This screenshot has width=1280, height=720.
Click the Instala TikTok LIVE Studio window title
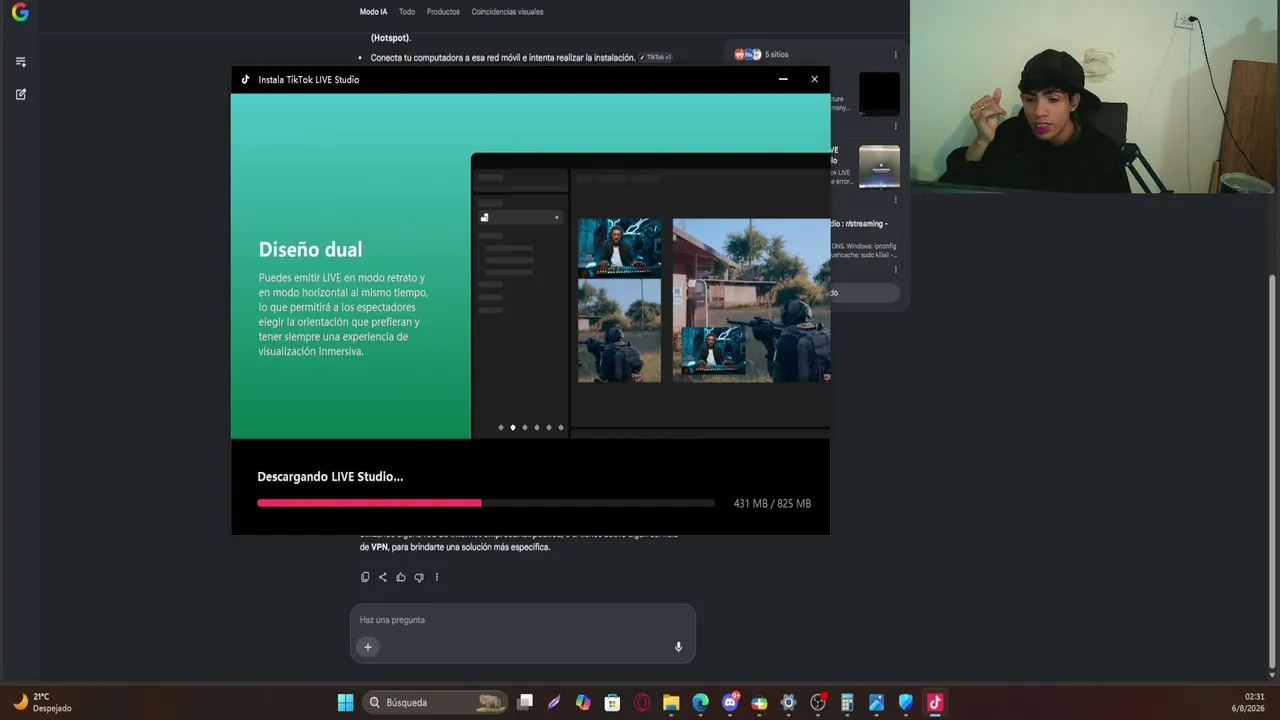(308, 80)
